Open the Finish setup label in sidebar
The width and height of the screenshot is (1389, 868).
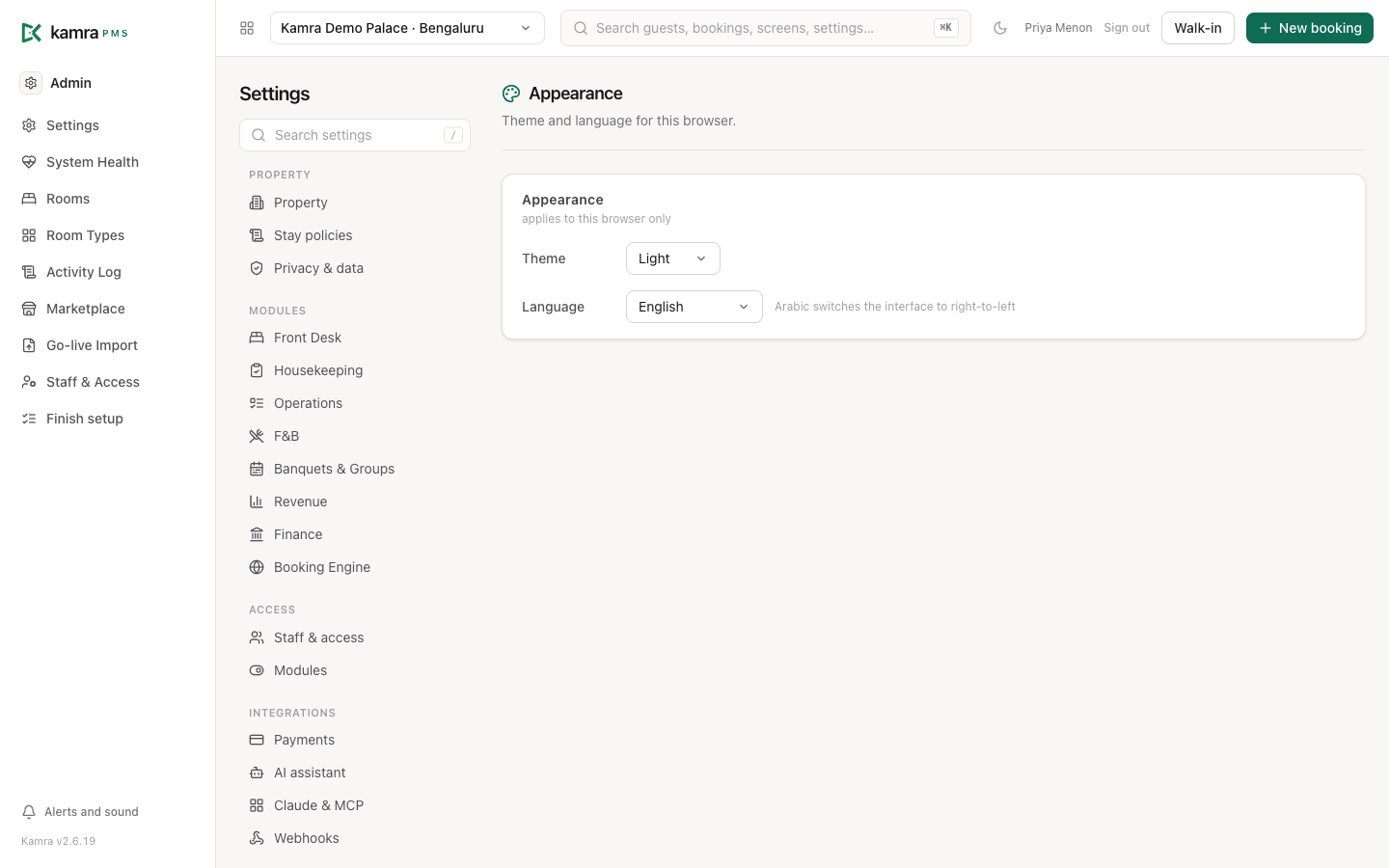click(x=85, y=419)
